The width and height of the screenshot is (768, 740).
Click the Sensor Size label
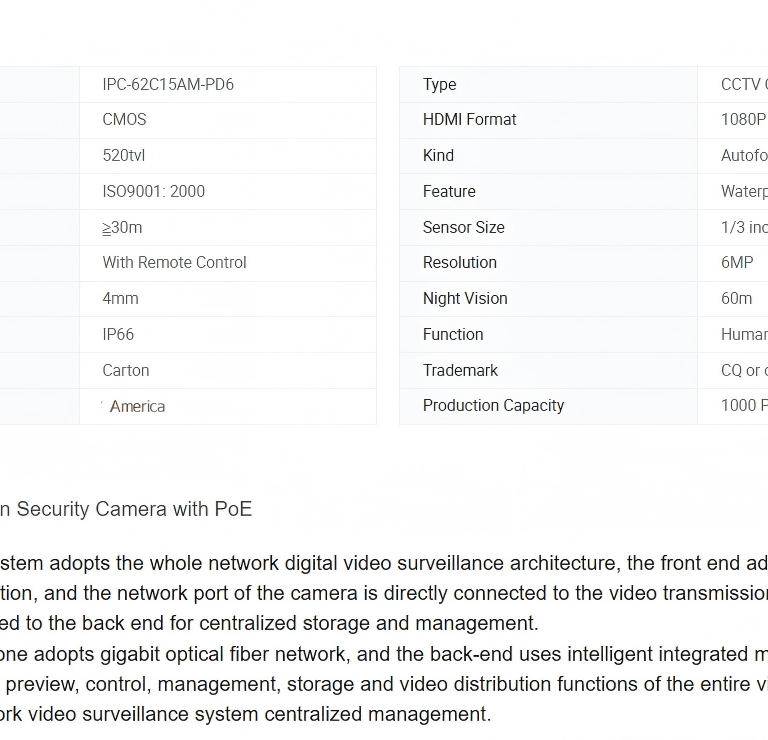pyautogui.click(x=463, y=228)
